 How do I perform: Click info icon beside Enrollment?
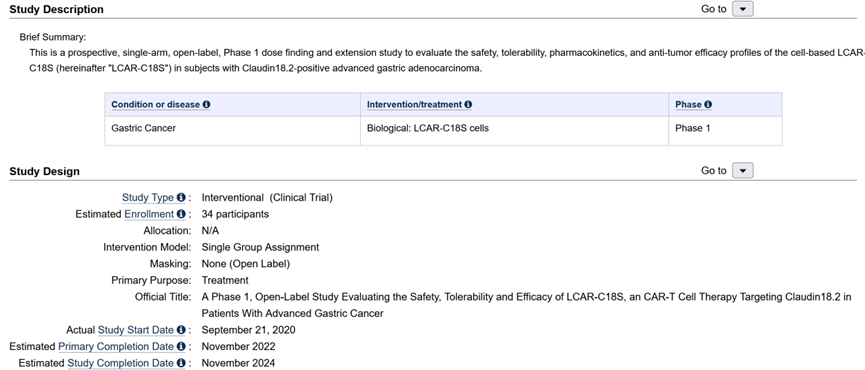181,214
